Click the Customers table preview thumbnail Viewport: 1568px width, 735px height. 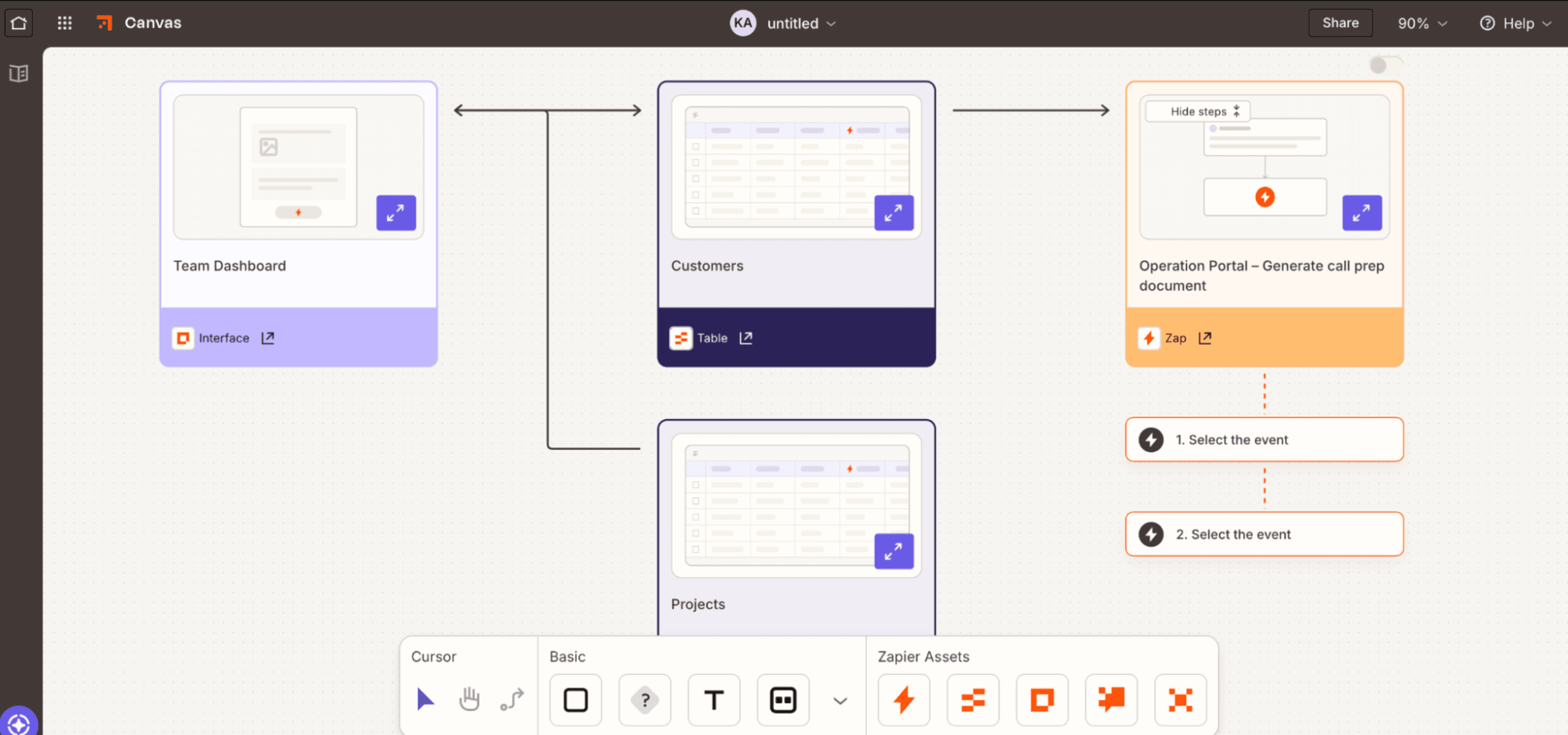click(796, 167)
